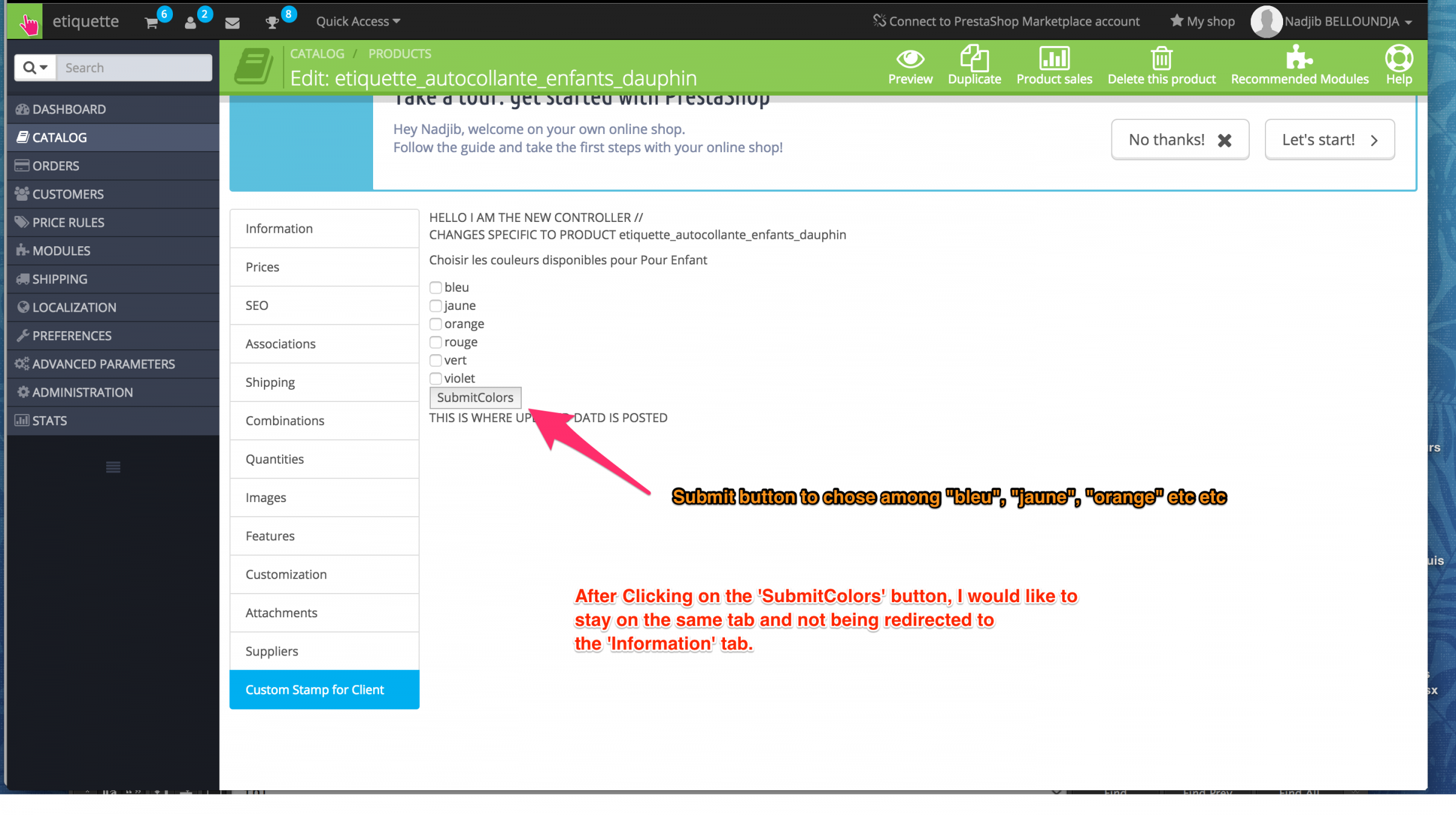Open the envelope messages icon

point(232,23)
